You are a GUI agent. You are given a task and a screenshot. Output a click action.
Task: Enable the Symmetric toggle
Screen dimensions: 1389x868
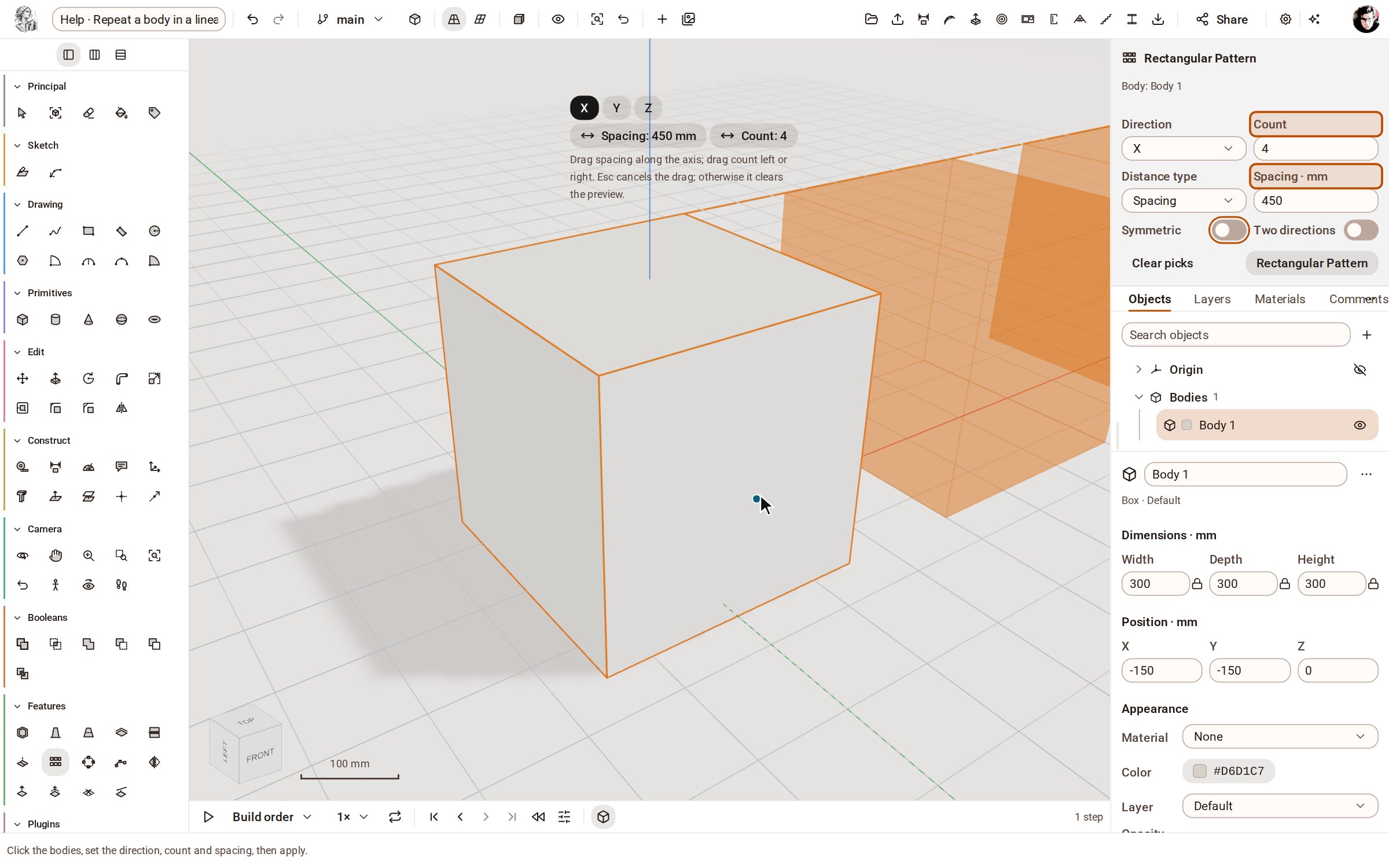pyautogui.click(x=1229, y=230)
